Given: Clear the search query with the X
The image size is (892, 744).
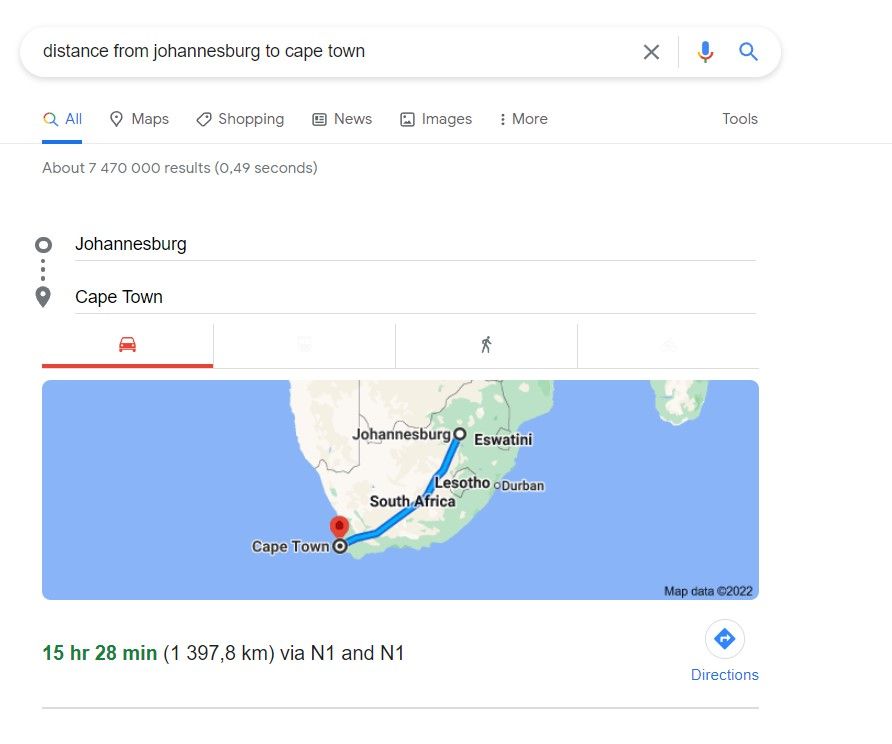Looking at the screenshot, I should tap(651, 51).
